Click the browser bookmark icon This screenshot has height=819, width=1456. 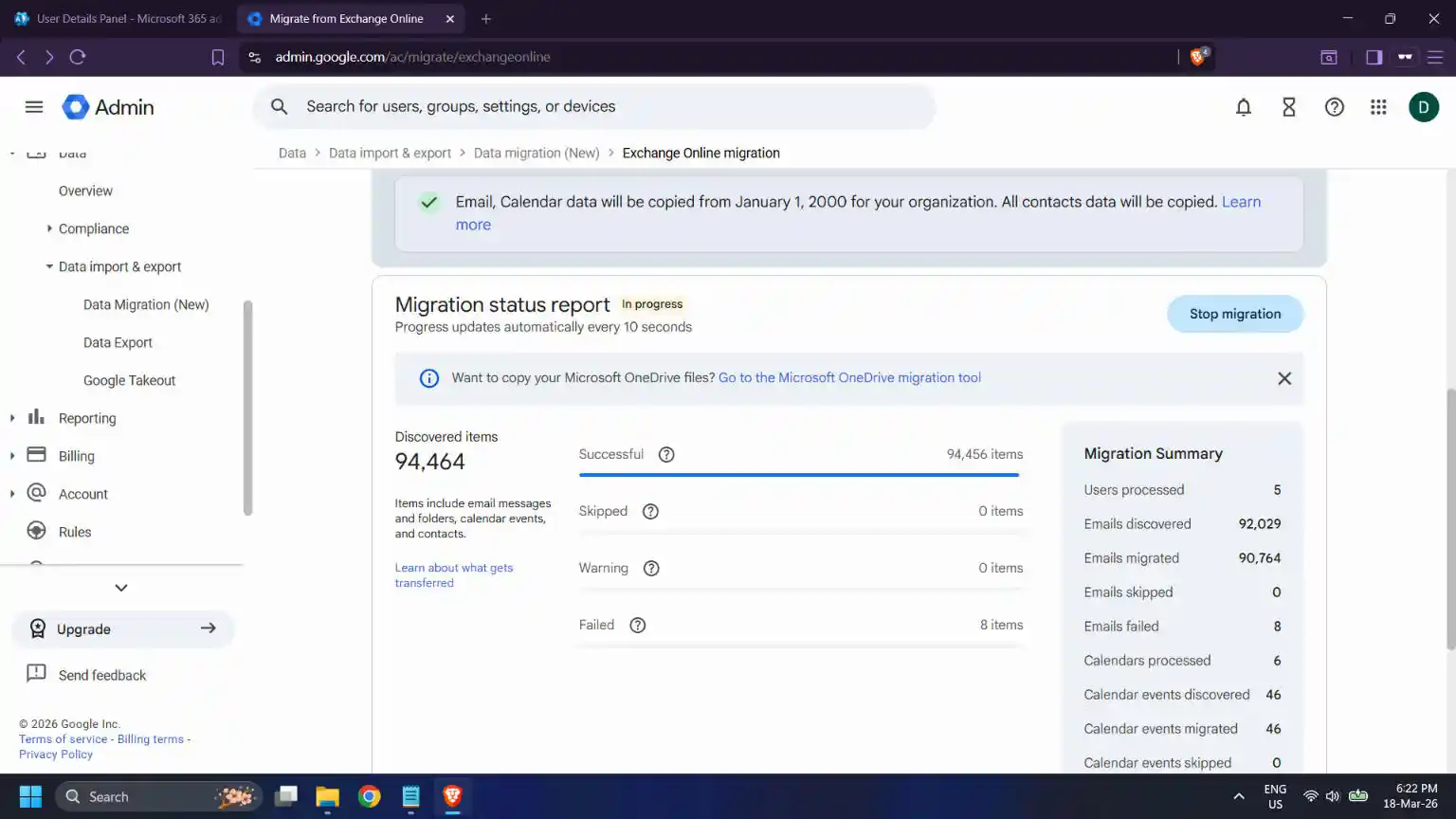tap(218, 57)
